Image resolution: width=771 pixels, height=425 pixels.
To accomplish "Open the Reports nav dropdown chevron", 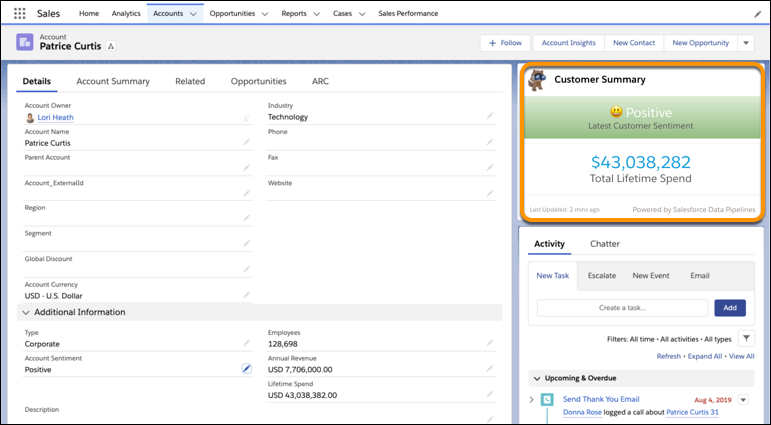I will [x=317, y=14].
